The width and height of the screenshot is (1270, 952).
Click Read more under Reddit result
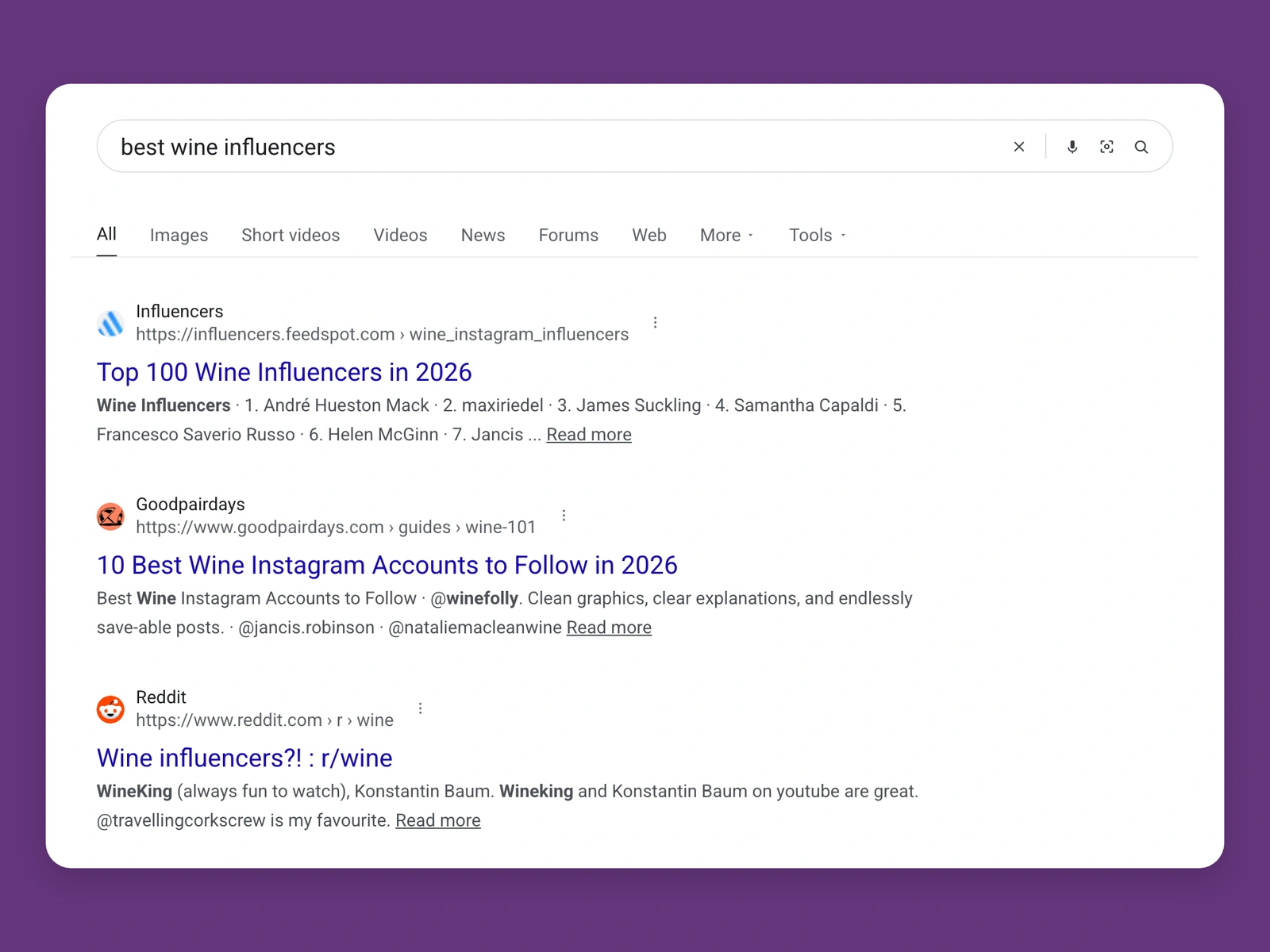pos(438,820)
